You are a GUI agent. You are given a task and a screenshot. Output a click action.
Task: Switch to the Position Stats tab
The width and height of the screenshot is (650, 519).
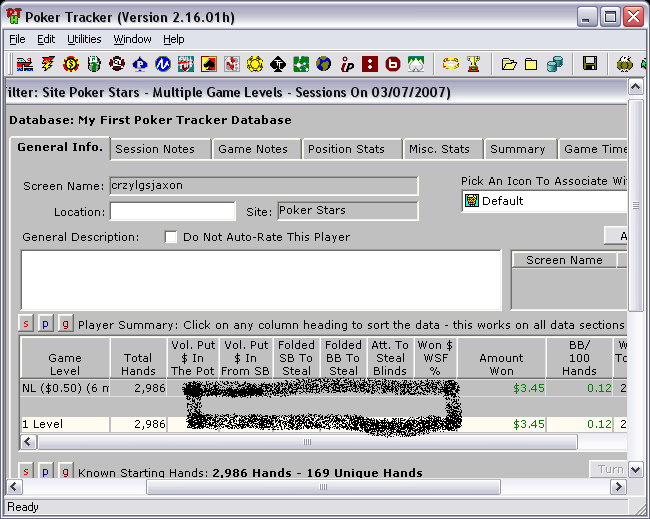[x=352, y=149]
